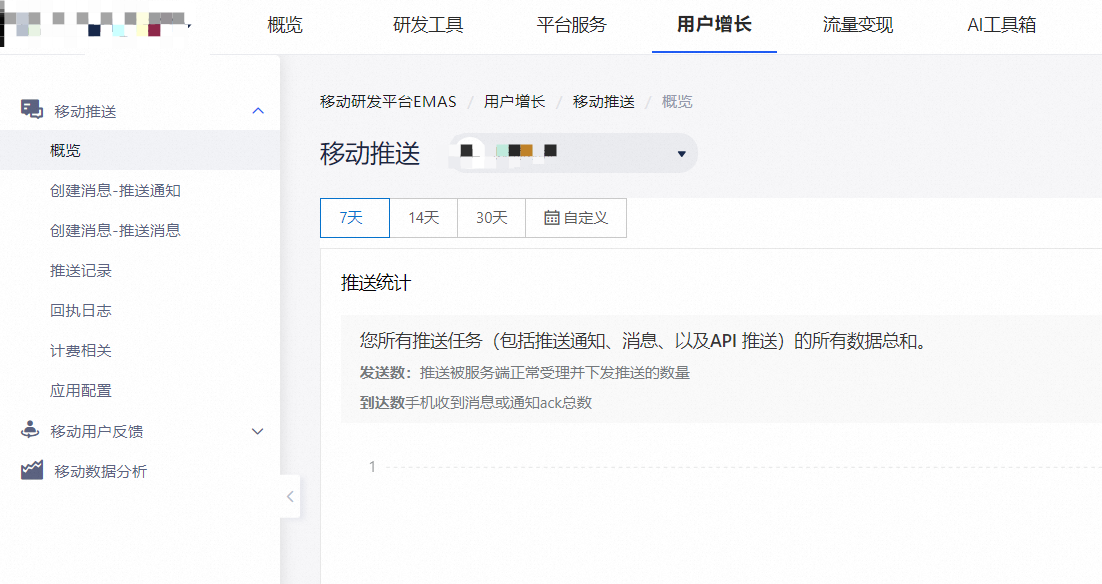The image size is (1102, 584).
Task: Switch to 研发工具 top tab
Action: click(x=428, y=25)
